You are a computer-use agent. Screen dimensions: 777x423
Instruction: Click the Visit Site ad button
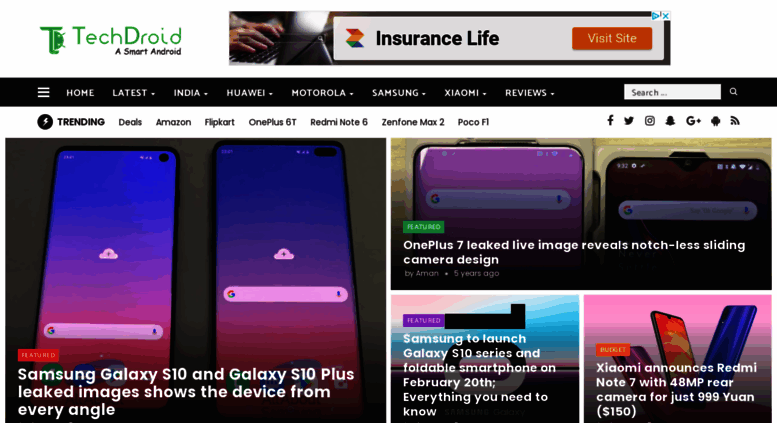coord(612,38)
